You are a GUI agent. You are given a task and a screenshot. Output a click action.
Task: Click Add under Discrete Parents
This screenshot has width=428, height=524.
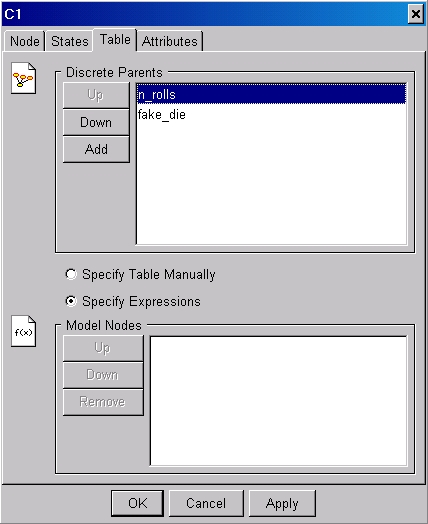pos(96,149)
